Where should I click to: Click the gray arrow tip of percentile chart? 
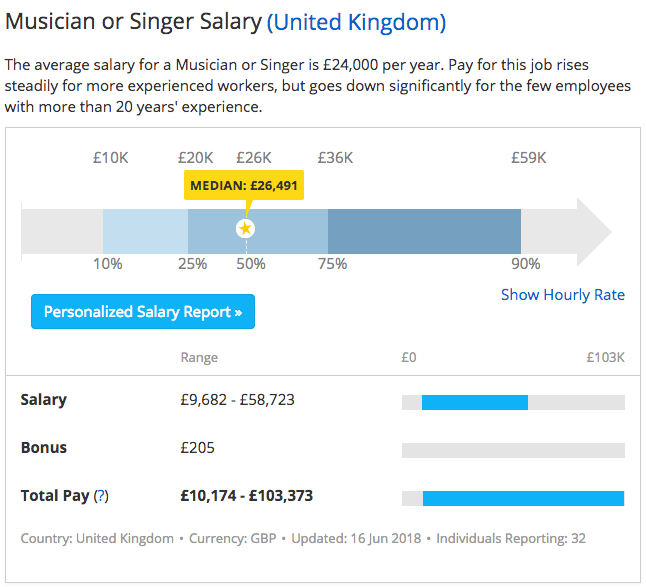pos(594,232)
